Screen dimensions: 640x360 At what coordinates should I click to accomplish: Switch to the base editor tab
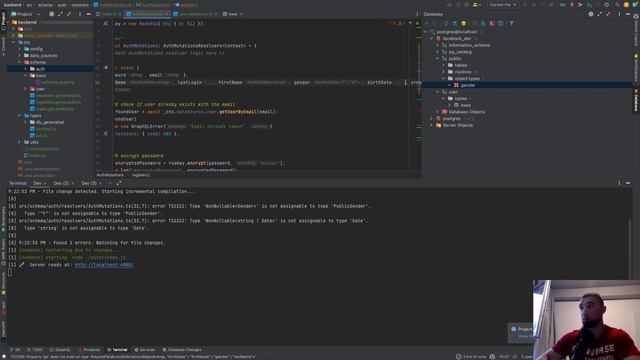coord(233,14)
